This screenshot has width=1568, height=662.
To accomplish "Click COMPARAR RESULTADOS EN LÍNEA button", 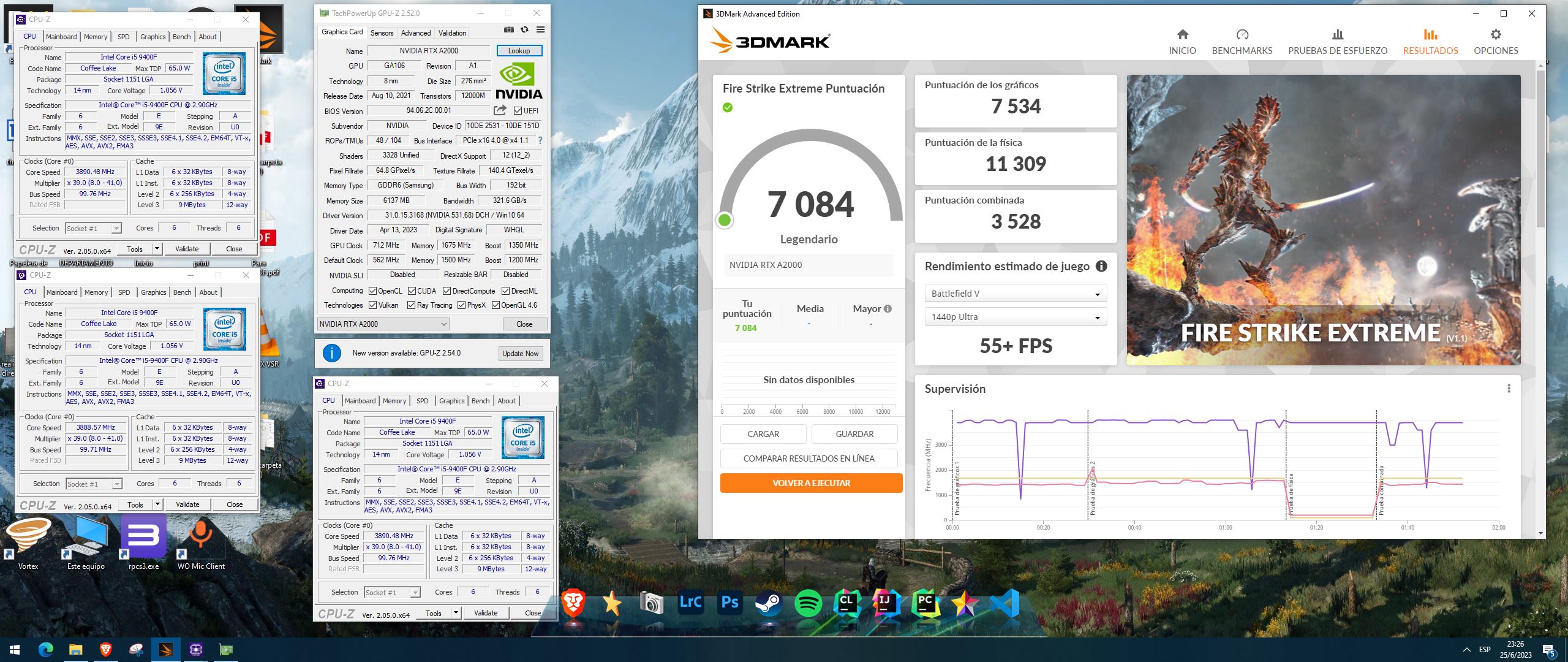I will click(x=809, y=458).
